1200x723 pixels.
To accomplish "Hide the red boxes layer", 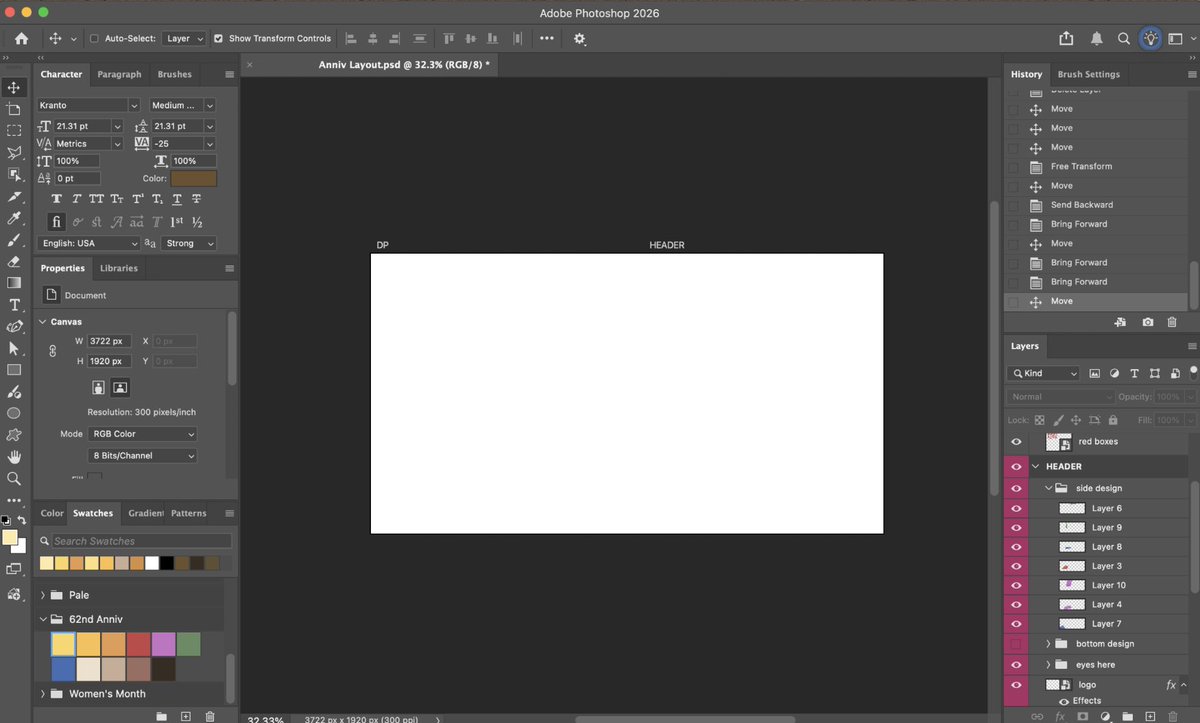I will point(1016,441).
